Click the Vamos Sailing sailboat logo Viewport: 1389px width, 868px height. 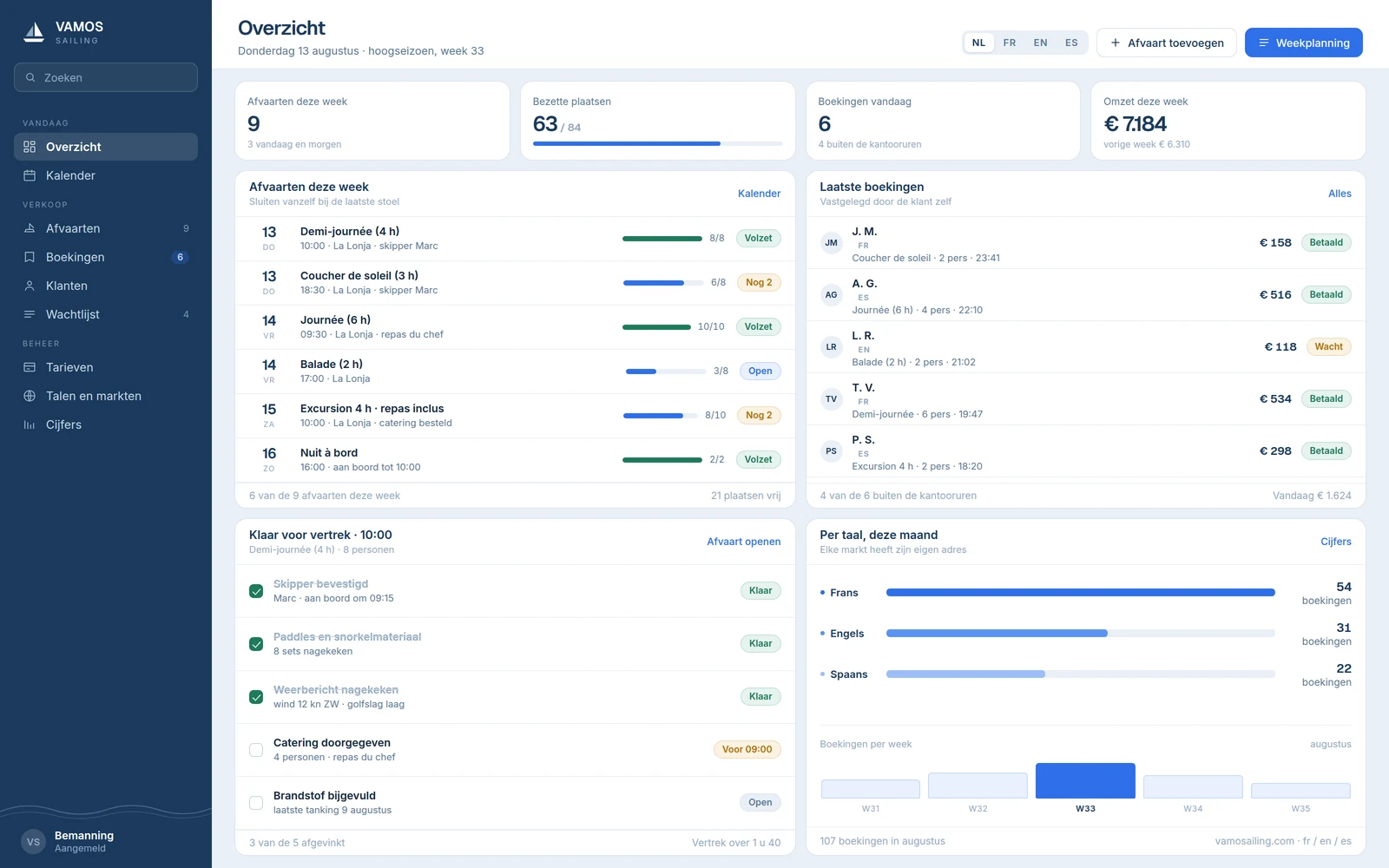pyautogui.click(x=34, y=32)
